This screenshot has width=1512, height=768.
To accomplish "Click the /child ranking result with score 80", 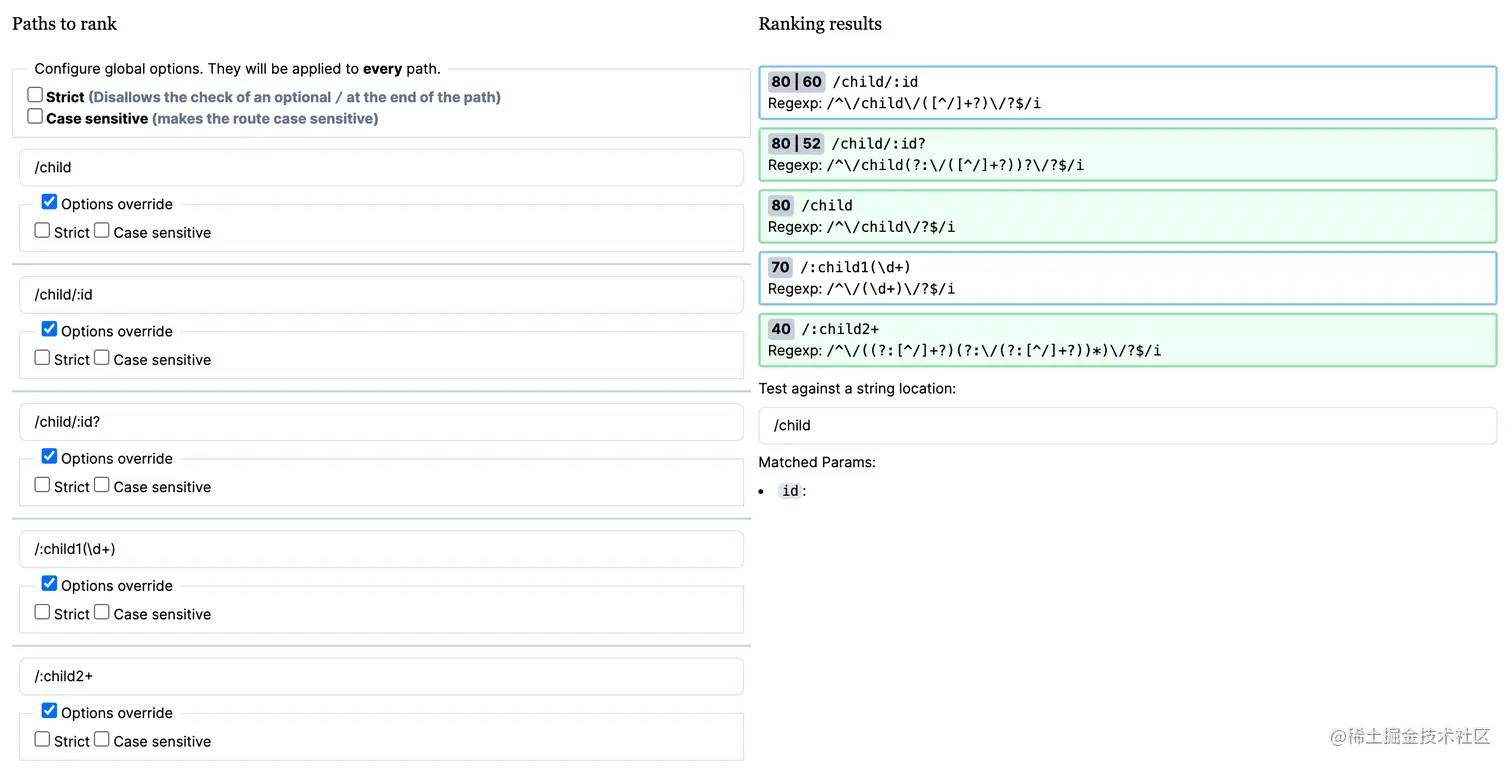I will pyautogui.click(x=1127, y=216).
